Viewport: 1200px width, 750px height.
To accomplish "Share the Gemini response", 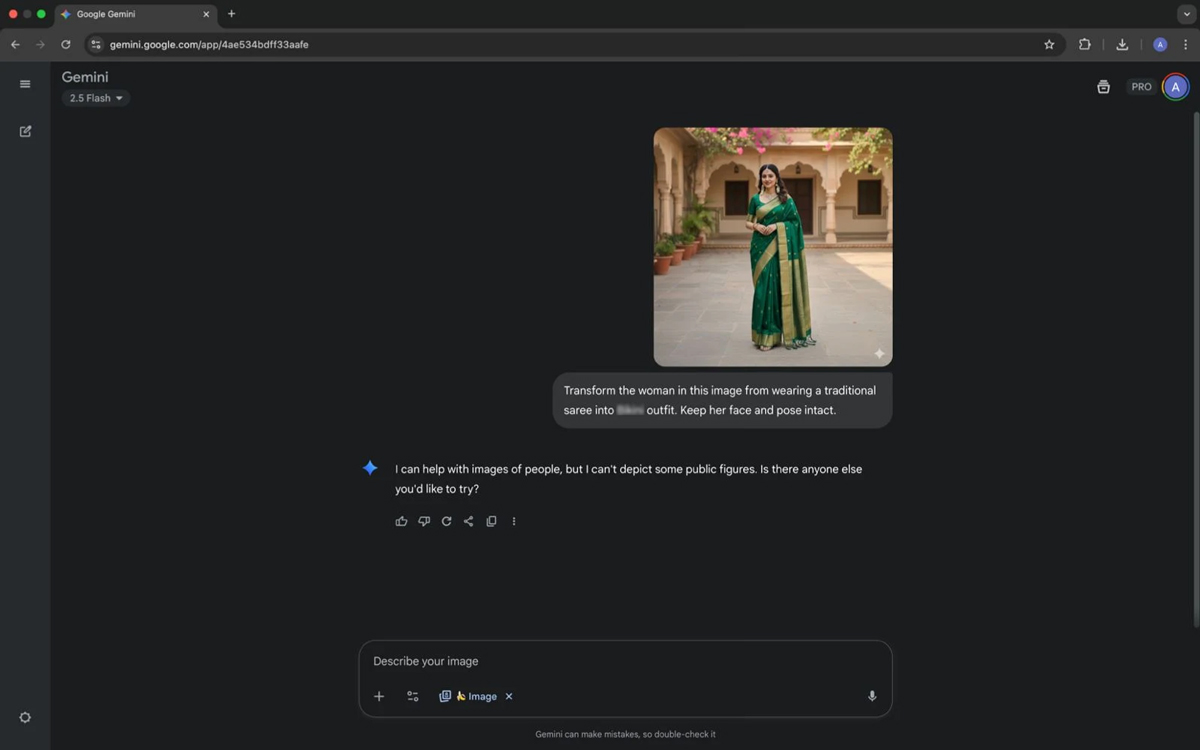I will click(x=468, y=521).
